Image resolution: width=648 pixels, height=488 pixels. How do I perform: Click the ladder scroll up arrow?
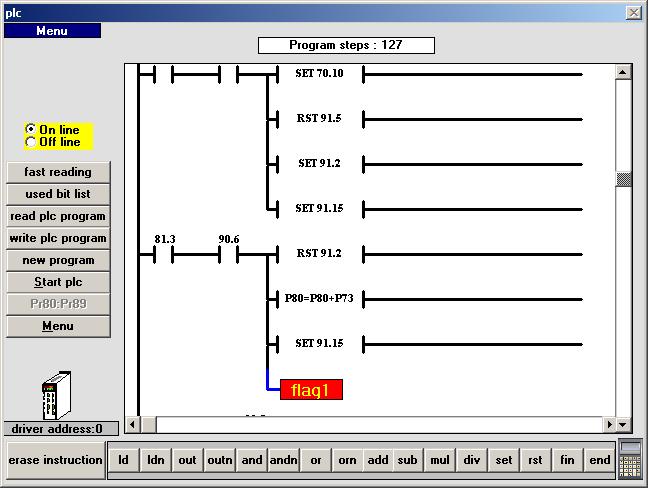[x=623, y=72]
